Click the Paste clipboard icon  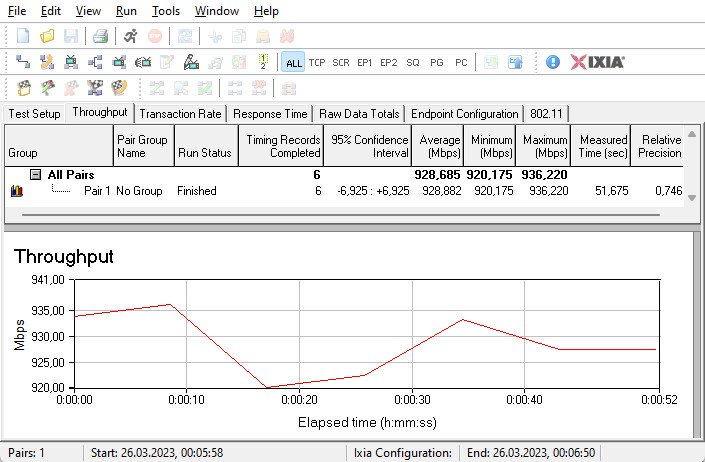click(263, 36)
